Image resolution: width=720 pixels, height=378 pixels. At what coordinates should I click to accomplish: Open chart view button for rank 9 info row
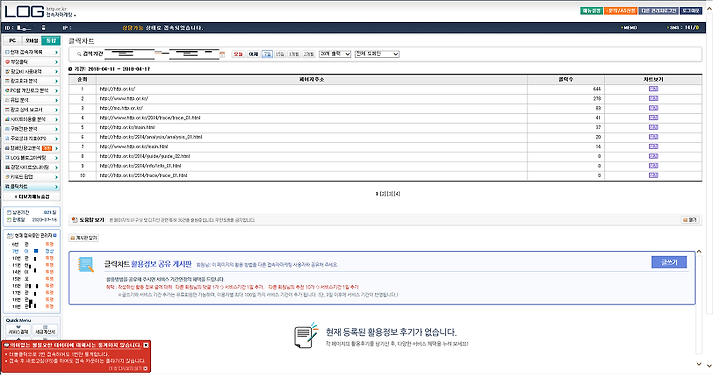tap(653, 166)
